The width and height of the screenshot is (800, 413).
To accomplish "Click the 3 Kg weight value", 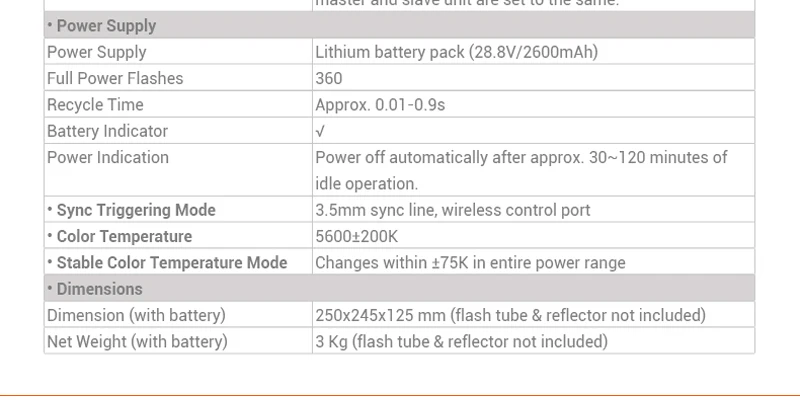I will click(461, 341).
